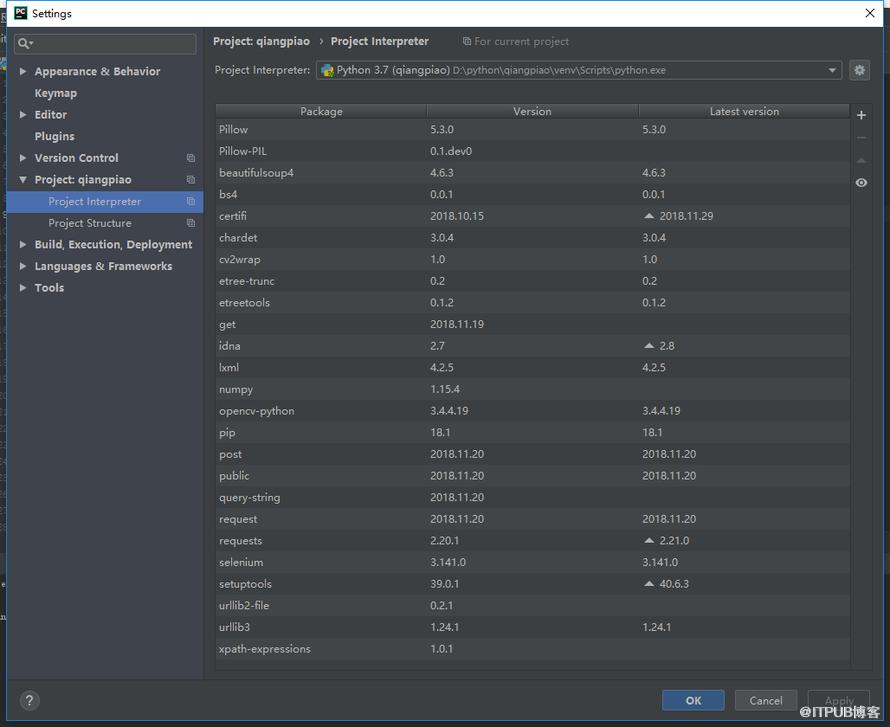Select the opencv-python package row
This screenshot has height=727, width=890.
[x=532, y=411]
